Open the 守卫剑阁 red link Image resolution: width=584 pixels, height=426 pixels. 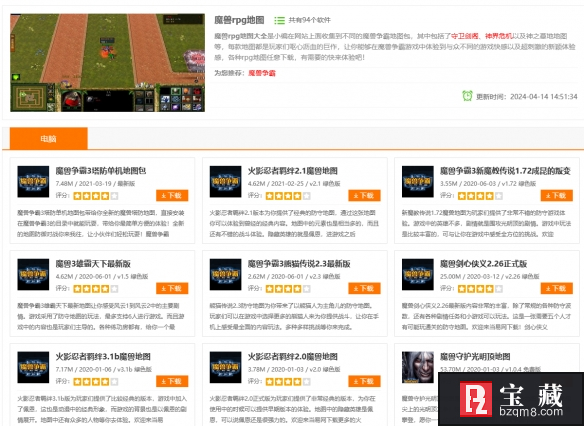pyautogui.click(x=464, y=36)
